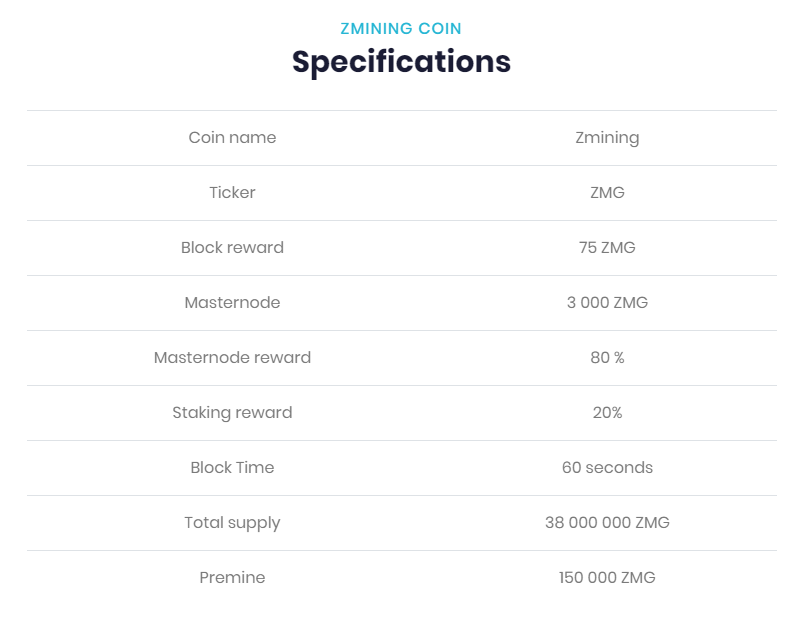Select the Block reward label
Image resolution: width=804 pixels, height=617 pixels.
[x=232, y=247]
